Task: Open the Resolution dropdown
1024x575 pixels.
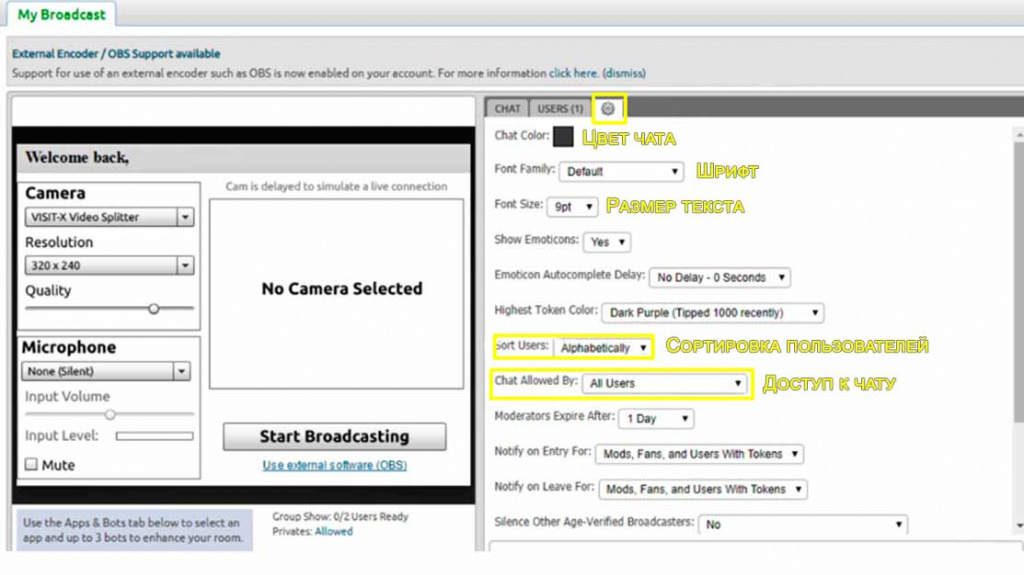Action: [x=109, y=265]
